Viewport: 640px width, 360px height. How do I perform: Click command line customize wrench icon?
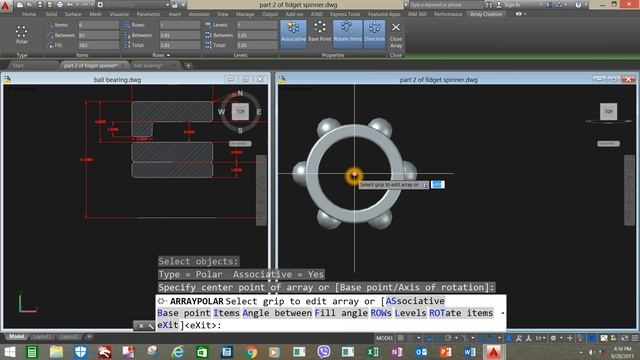click(x=151, y=326)
